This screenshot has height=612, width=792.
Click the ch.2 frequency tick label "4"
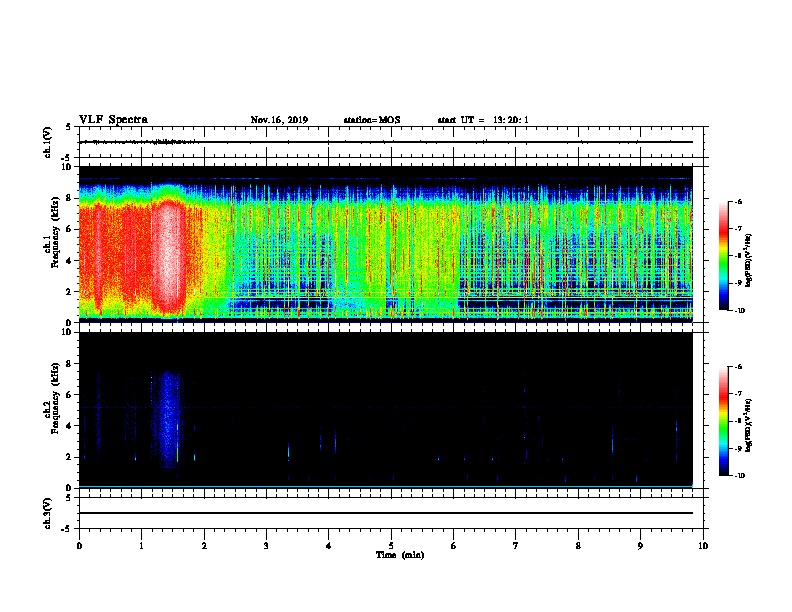click(69, 426)
